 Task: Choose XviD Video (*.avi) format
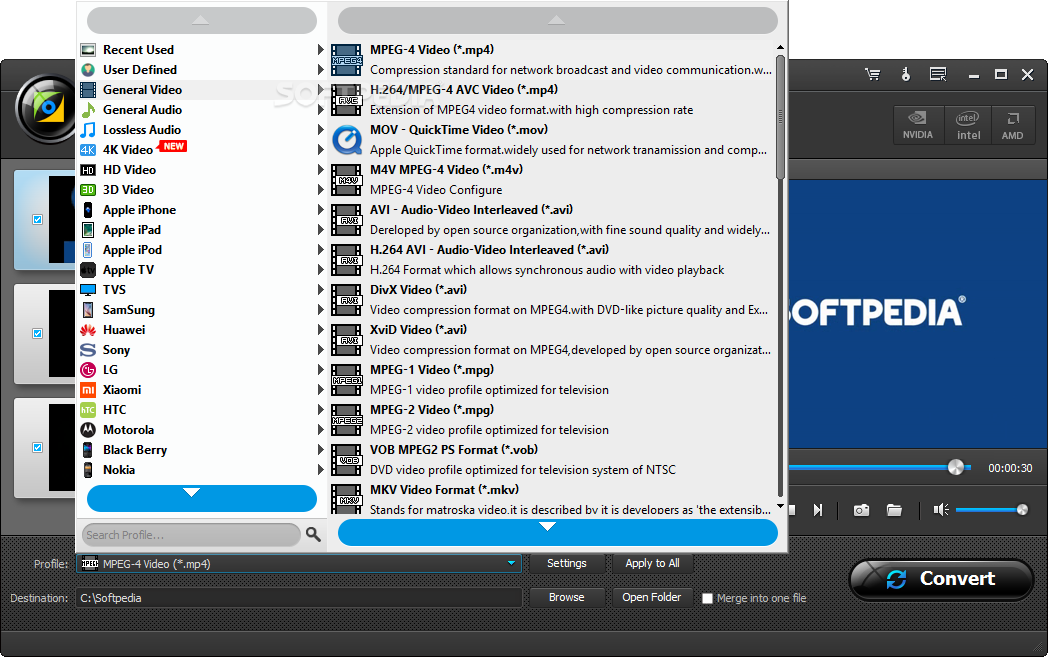[551, 340]
